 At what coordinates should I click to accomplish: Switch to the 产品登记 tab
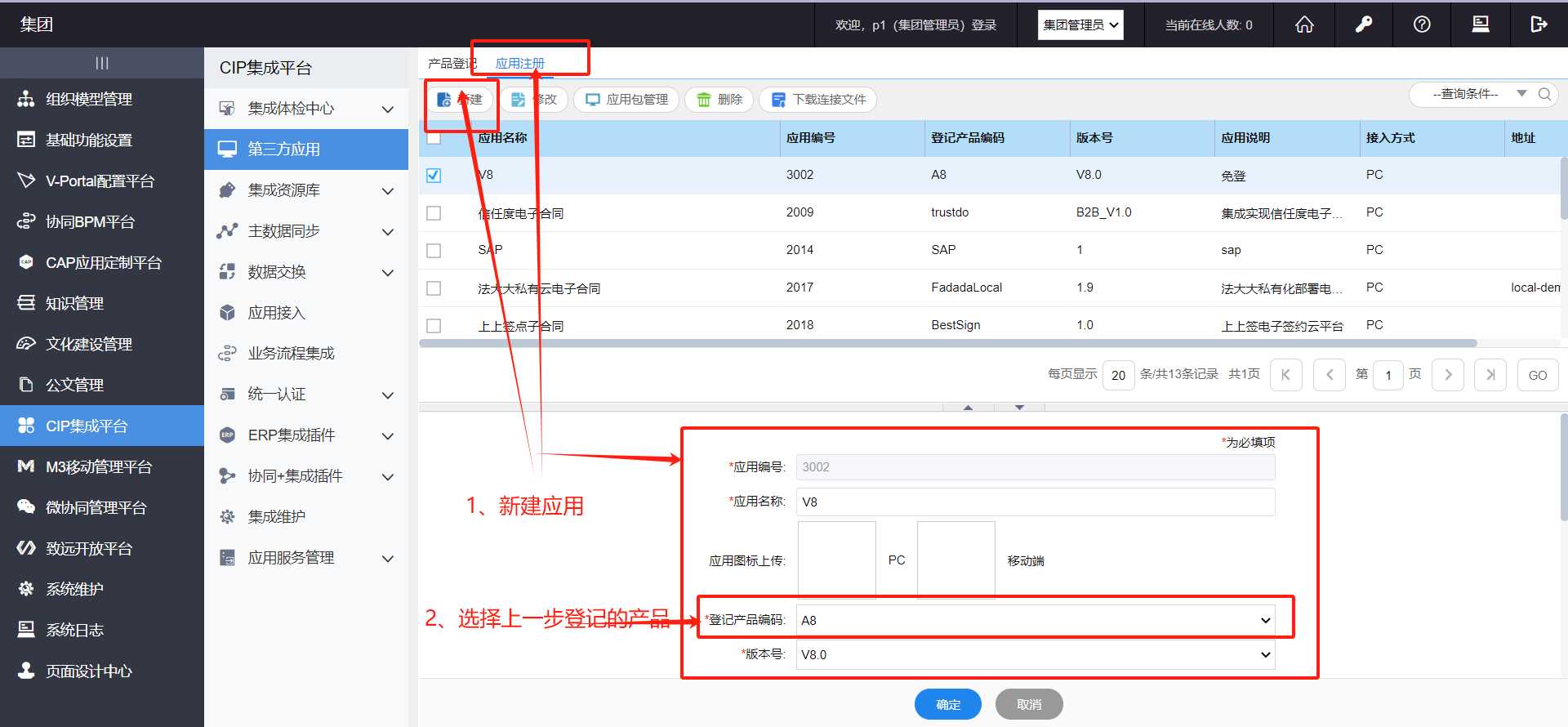click(x=451, y=64)
